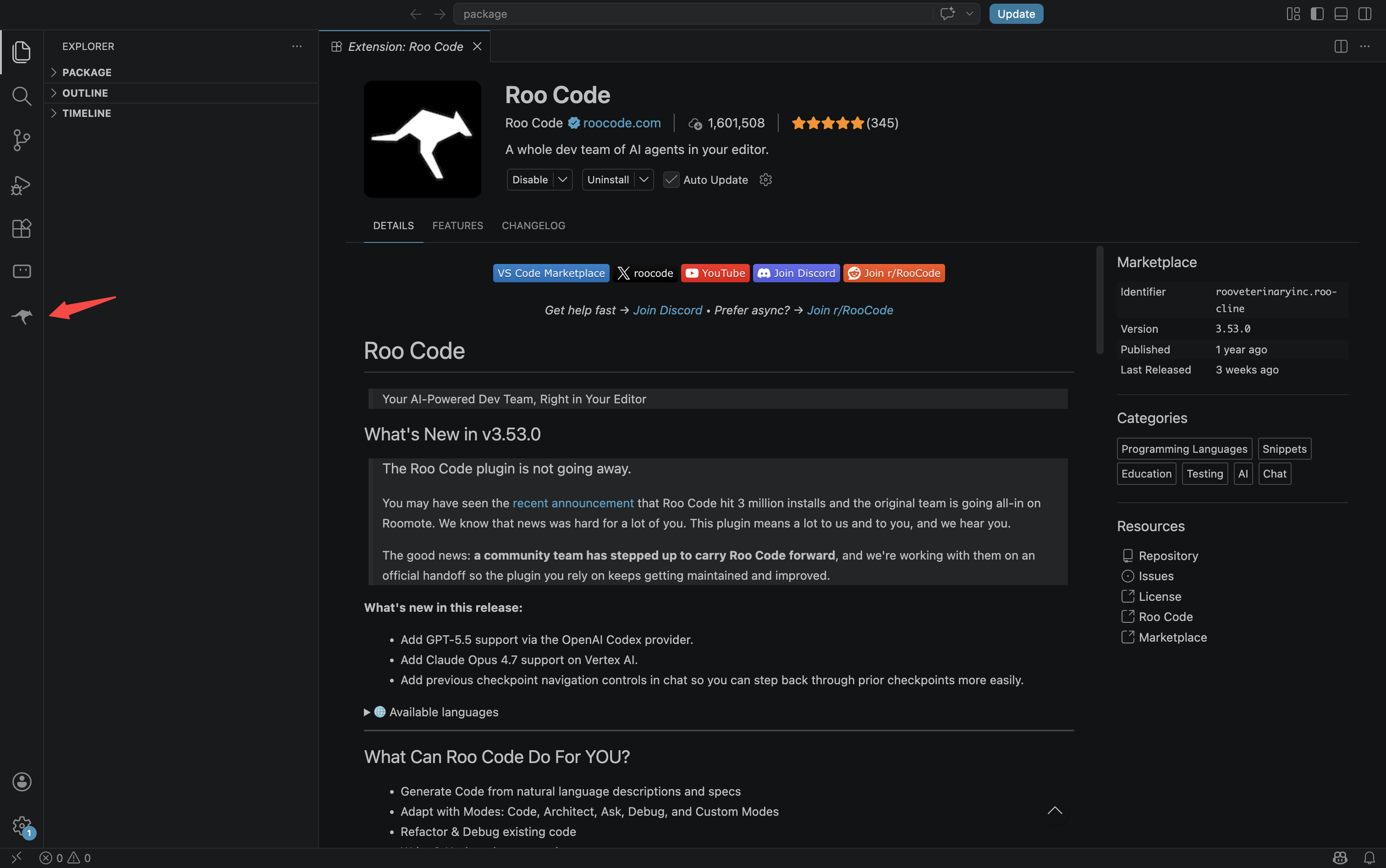Click the VS Code Marketplace badge
Viewport: 1386px width, 868px height.
(550, 273)
